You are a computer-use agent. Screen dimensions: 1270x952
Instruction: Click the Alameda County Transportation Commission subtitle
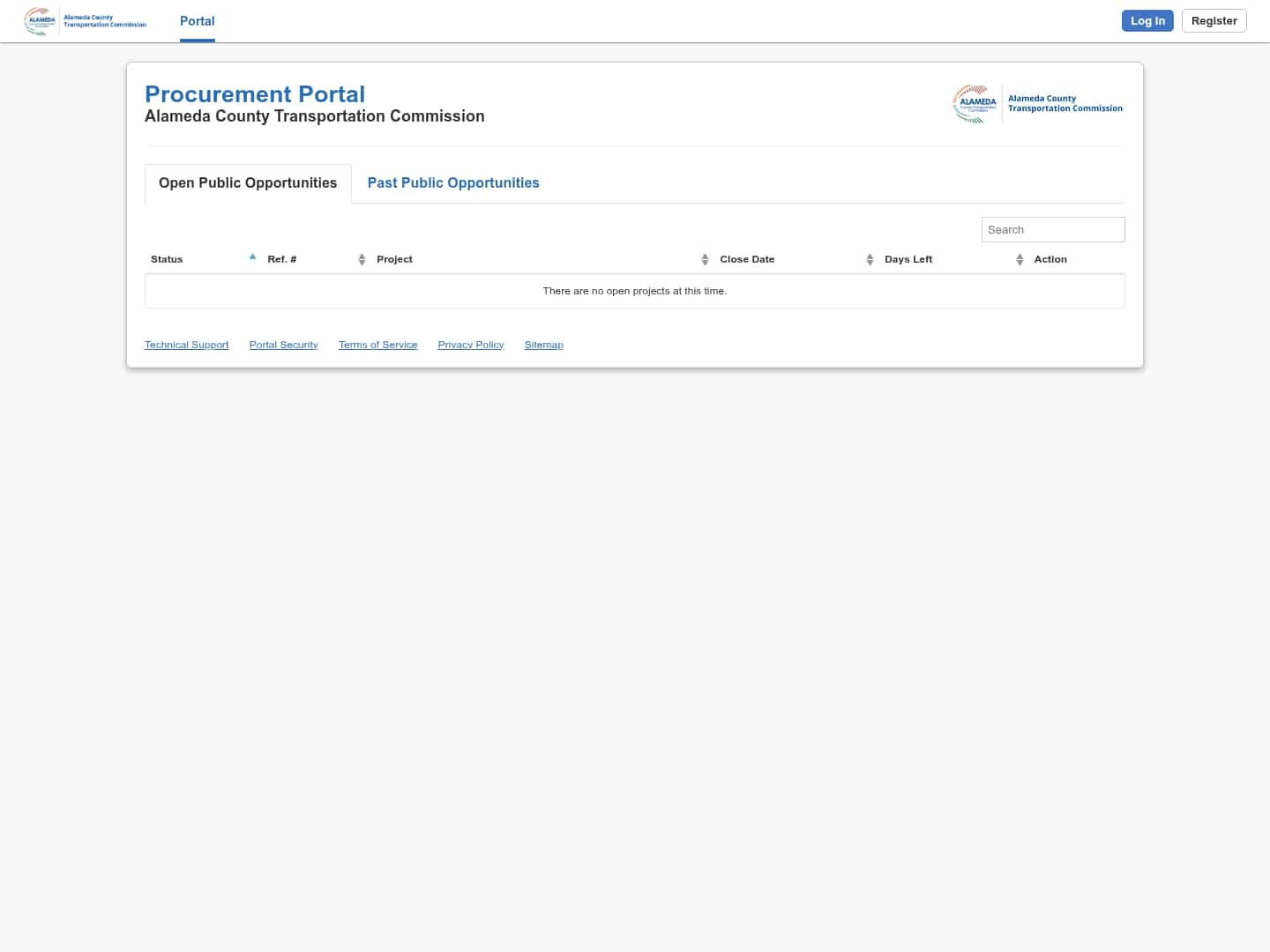coord(315,116)
